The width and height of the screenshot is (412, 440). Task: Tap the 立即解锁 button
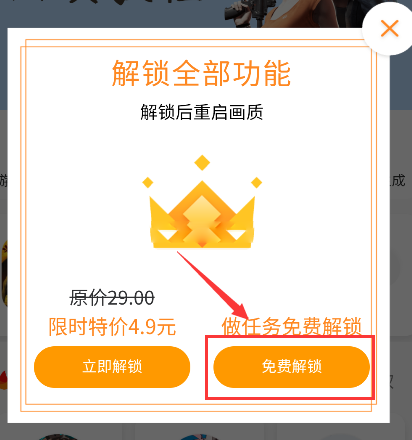click(112, 367)
